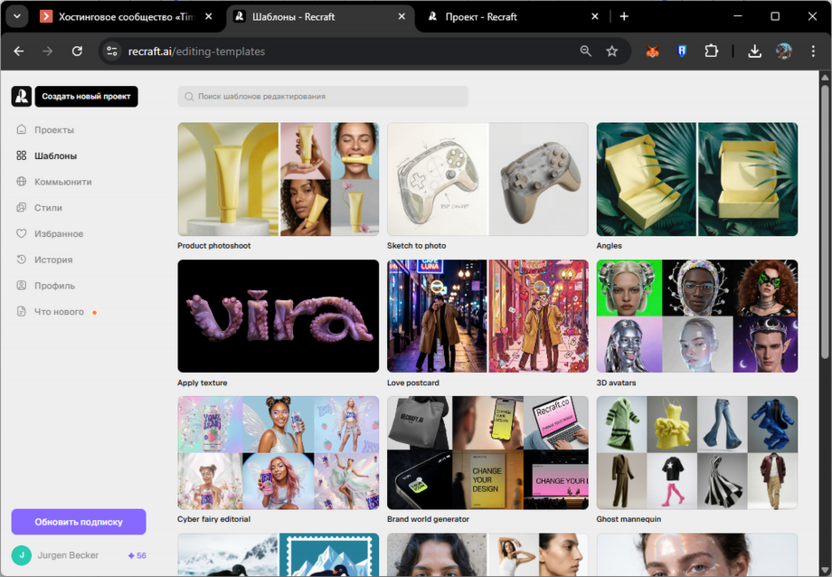The width and height of the screenshot is (832, 577).
Task: Open the Проекты sidebar item
Action: pos(54,130)
